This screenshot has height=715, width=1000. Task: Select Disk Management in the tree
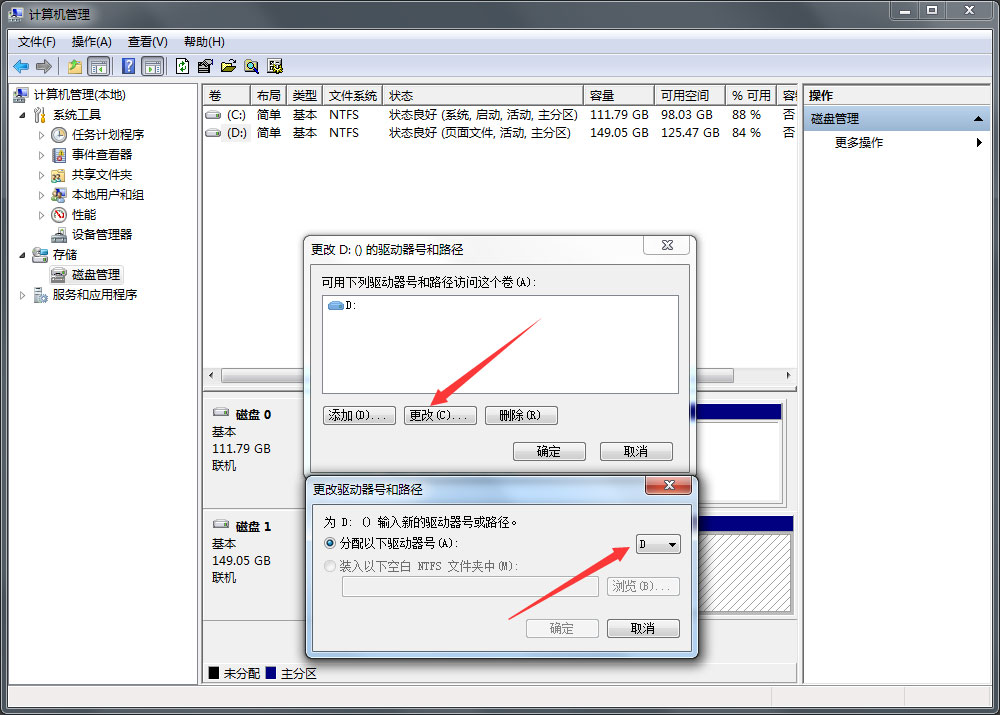[x=96, y=274]
